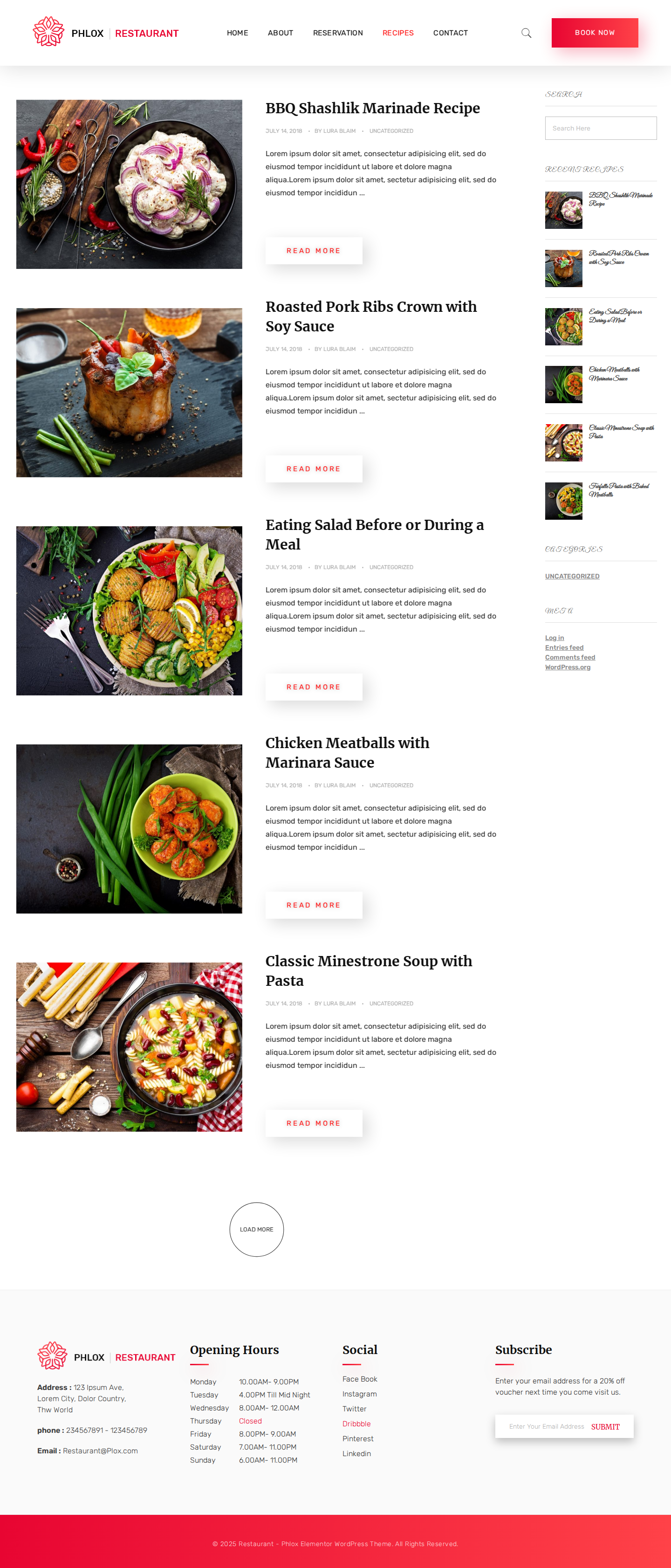Select the Recipes menu item

click(x=398, y=33)
